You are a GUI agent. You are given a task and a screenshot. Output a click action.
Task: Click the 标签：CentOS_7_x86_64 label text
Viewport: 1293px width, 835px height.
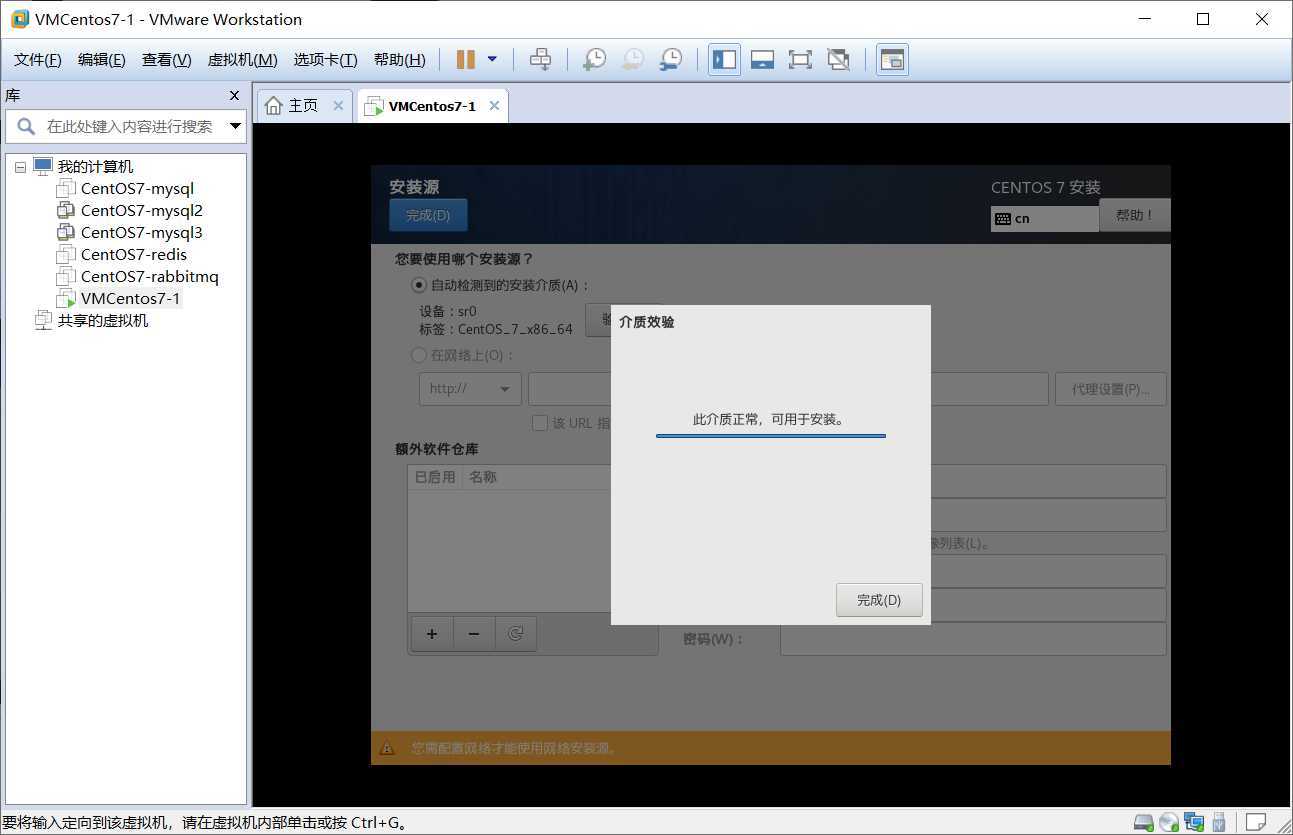click(496, 329)
